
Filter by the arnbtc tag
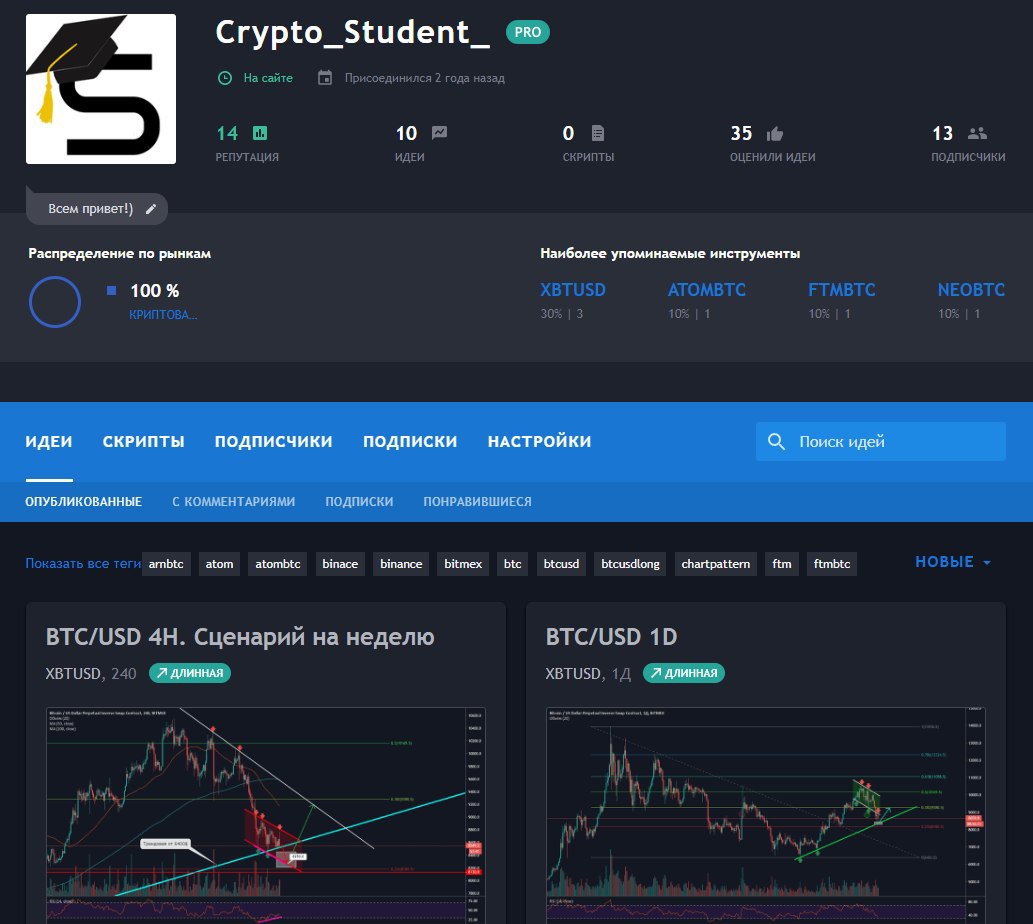(x=166, y=564)
